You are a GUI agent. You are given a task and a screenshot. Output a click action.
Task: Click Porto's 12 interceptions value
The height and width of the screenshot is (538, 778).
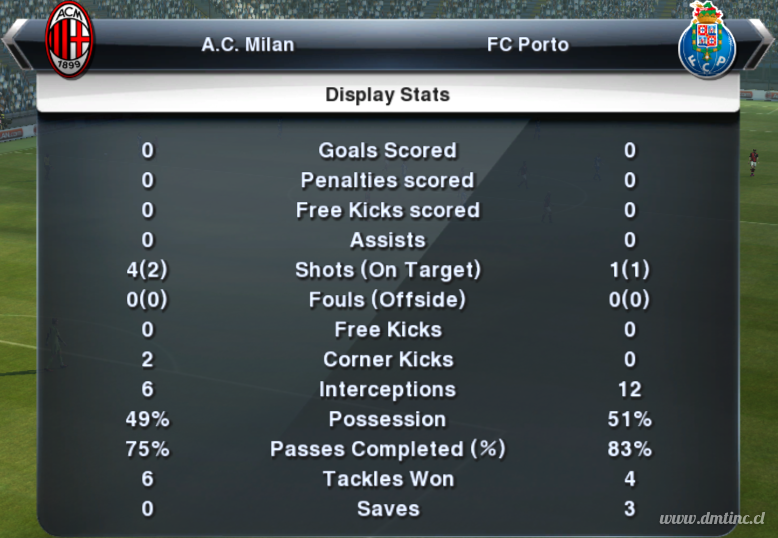coord(630,389)
